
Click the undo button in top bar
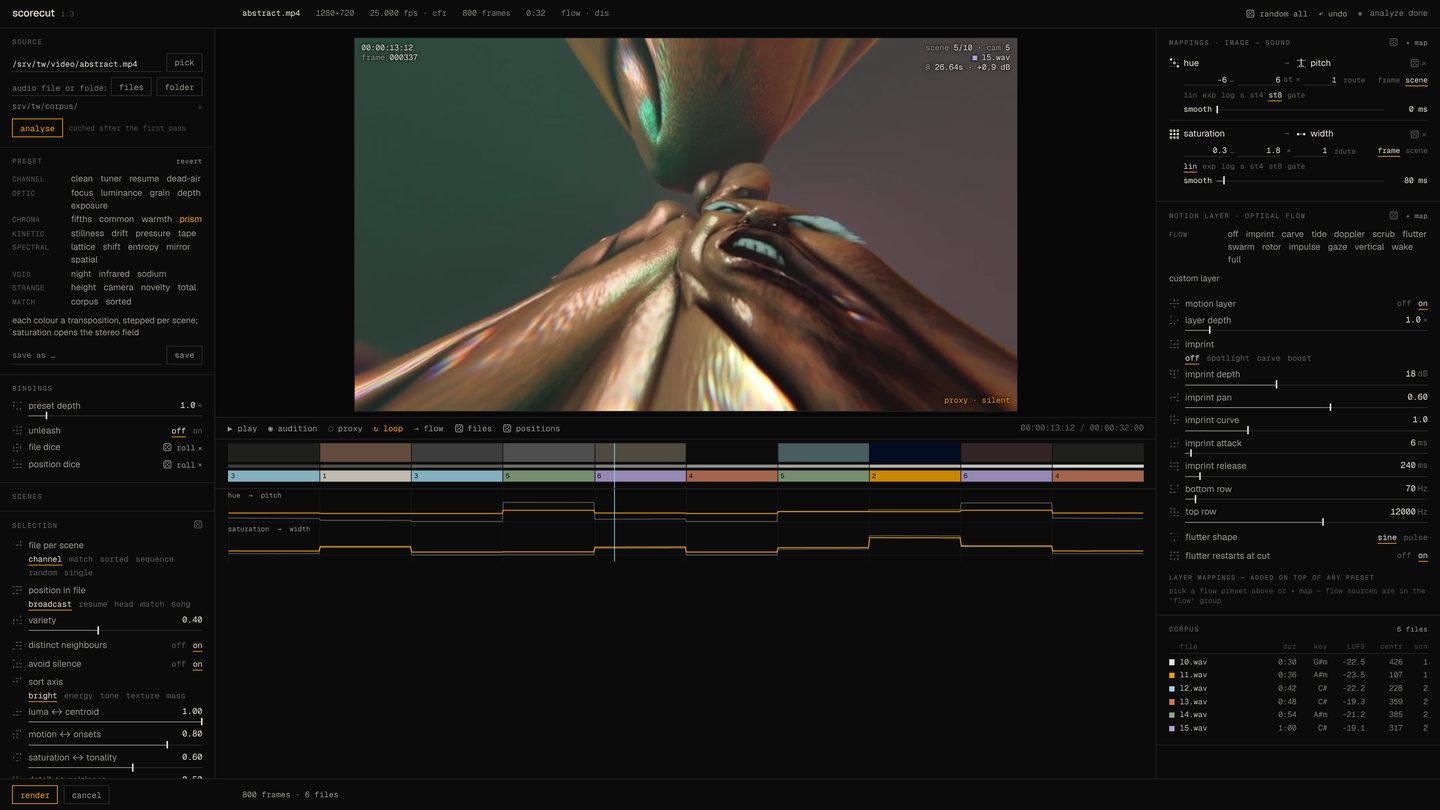point(1333,14)
